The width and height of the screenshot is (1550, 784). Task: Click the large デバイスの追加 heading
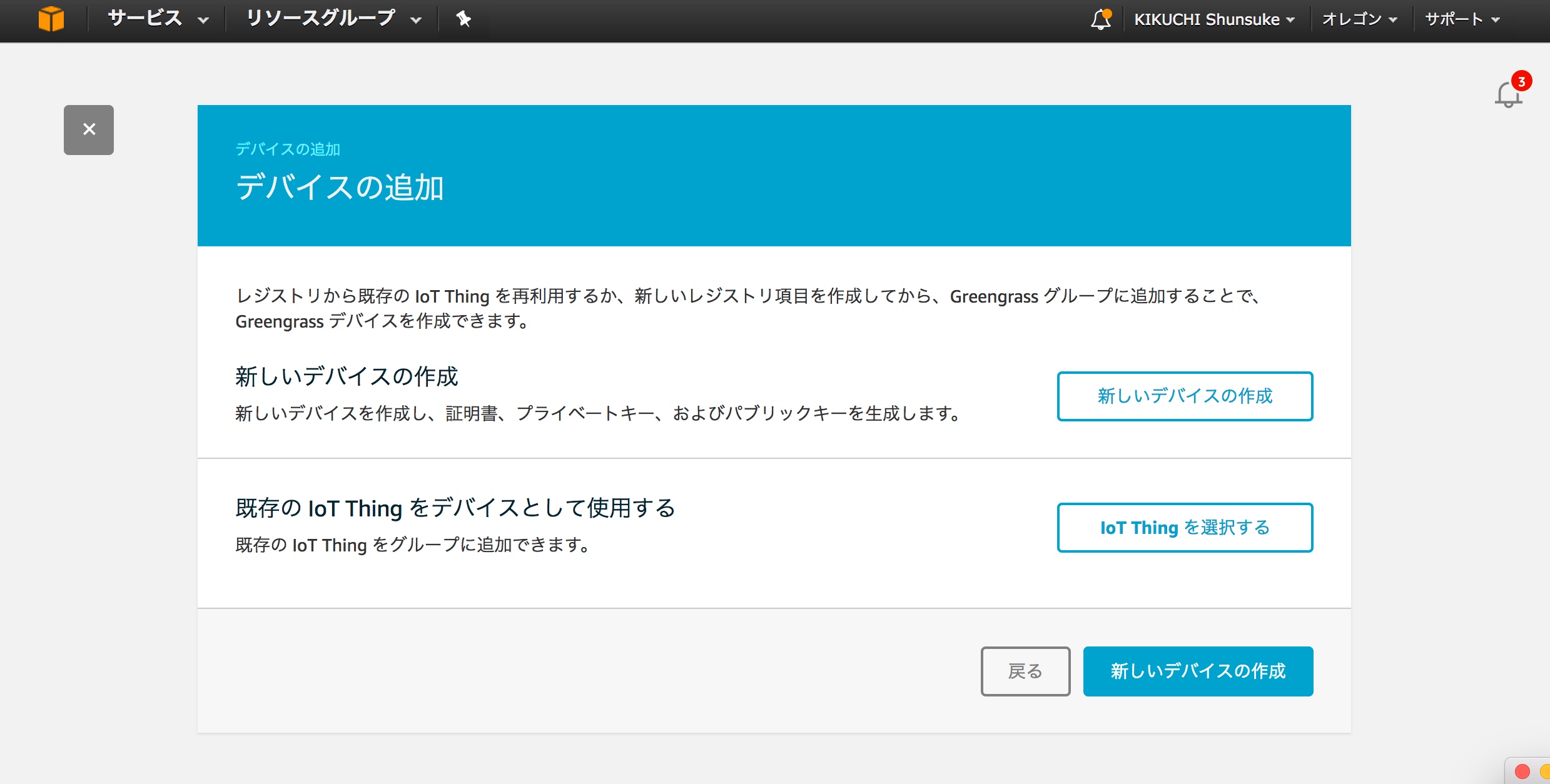coord(340,188)
